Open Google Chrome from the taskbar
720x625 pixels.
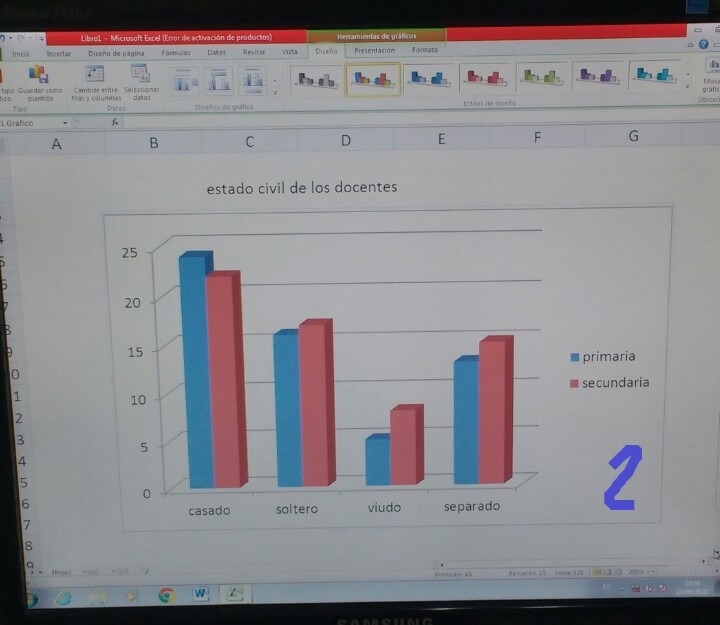point(166,595)
